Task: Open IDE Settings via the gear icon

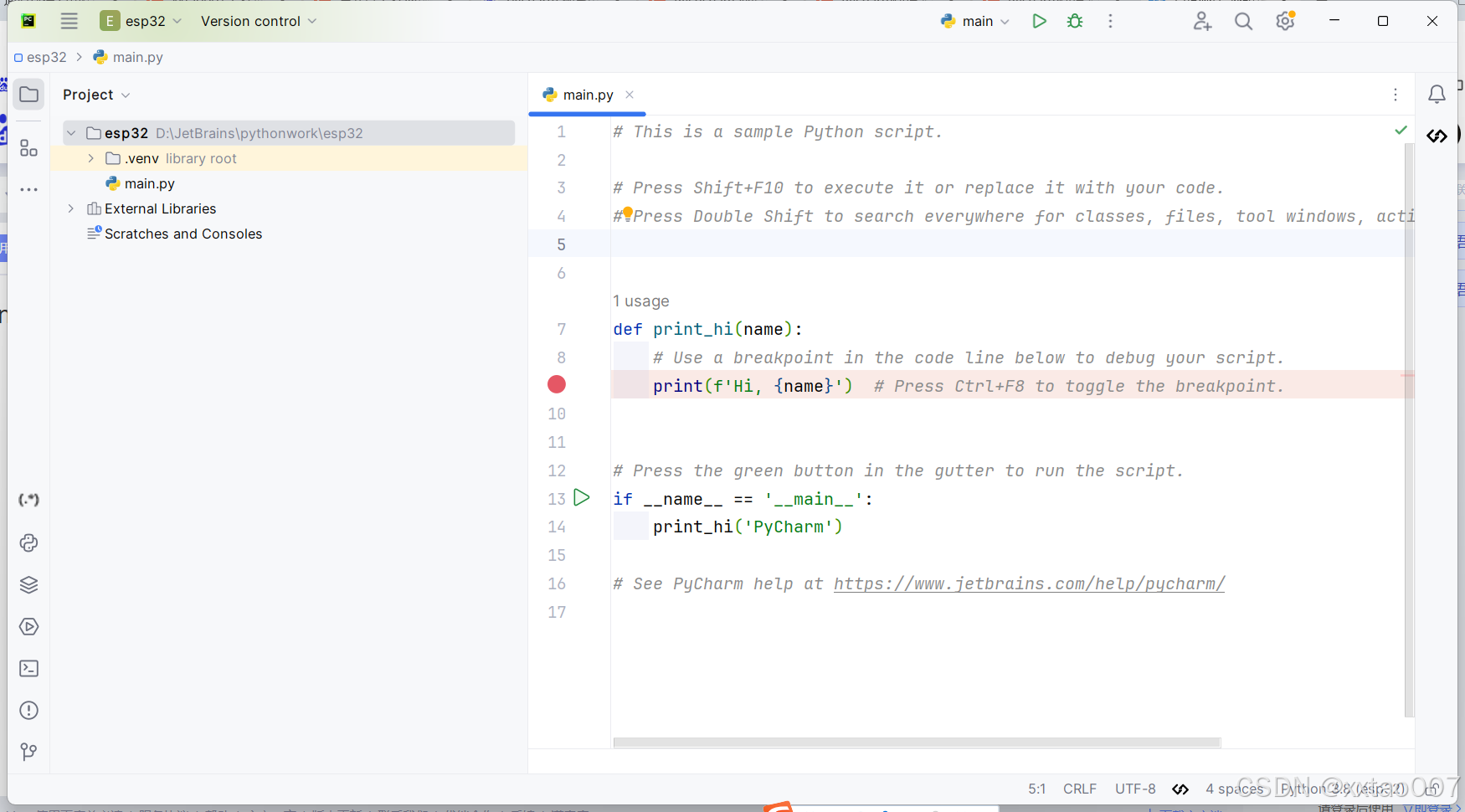Action: [1284, 21]
